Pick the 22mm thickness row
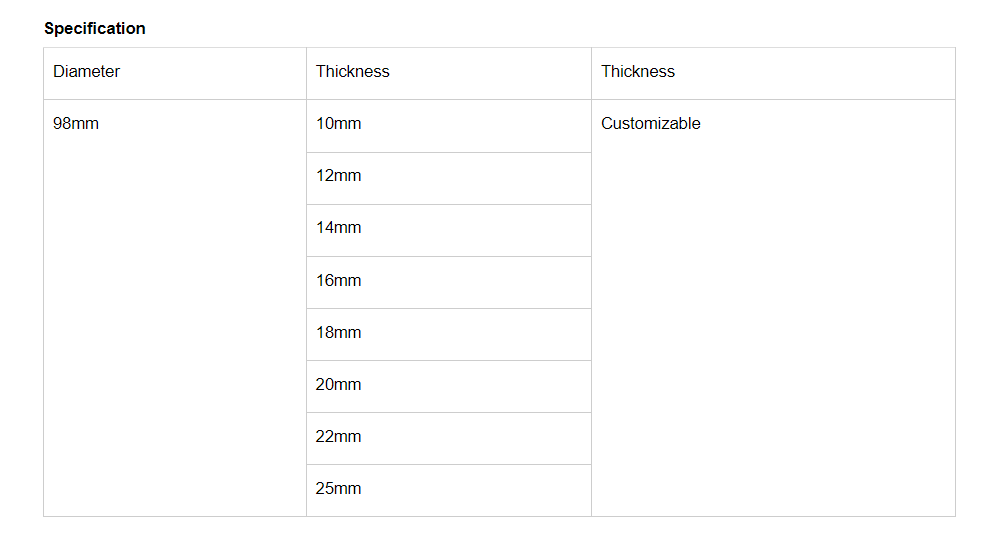This screenshot has width=1004, height=548. [x=339, y=437]
